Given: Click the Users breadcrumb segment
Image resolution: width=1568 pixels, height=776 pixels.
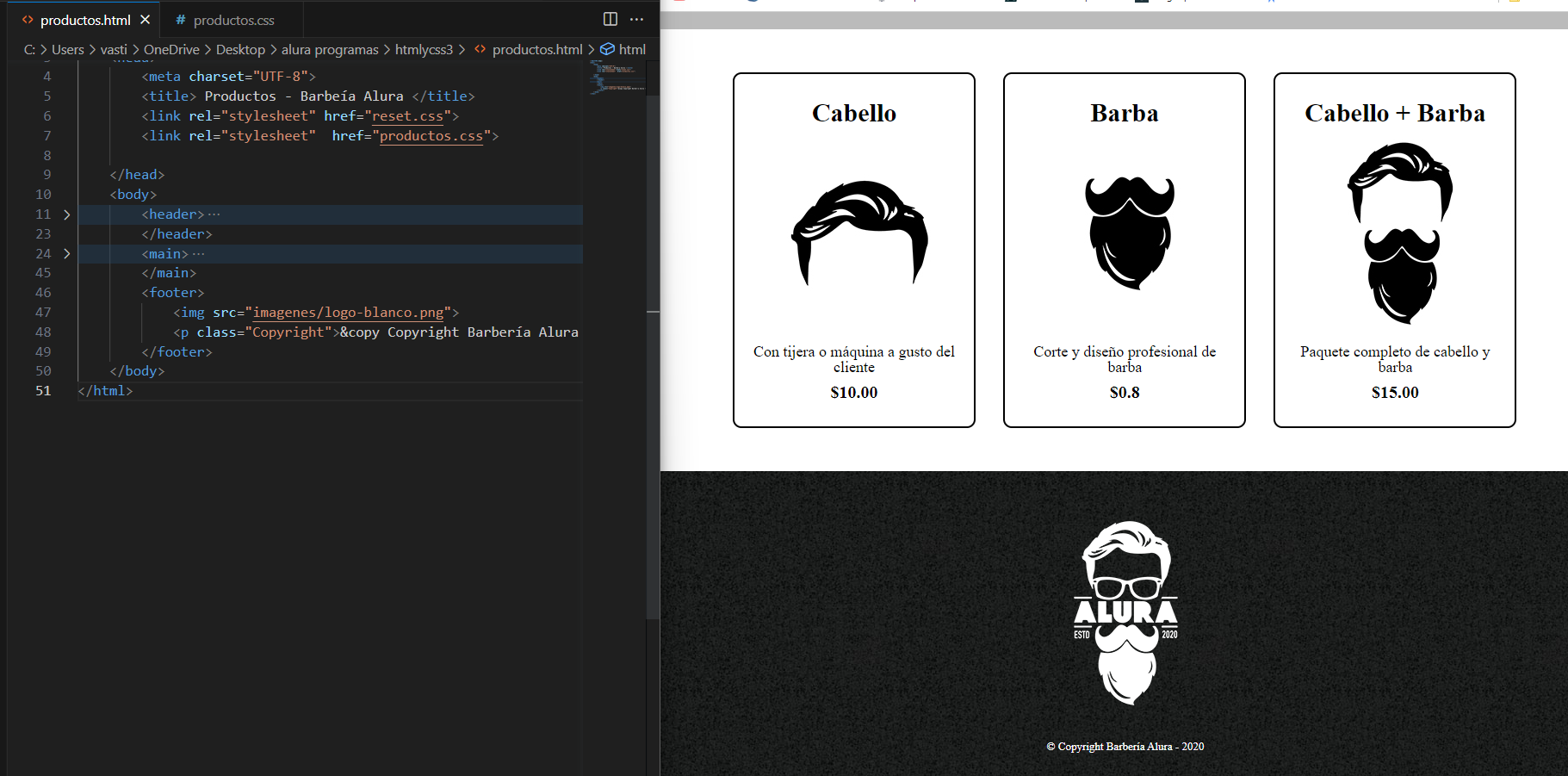Looking at the screenshot, I should tap(68, 50).
